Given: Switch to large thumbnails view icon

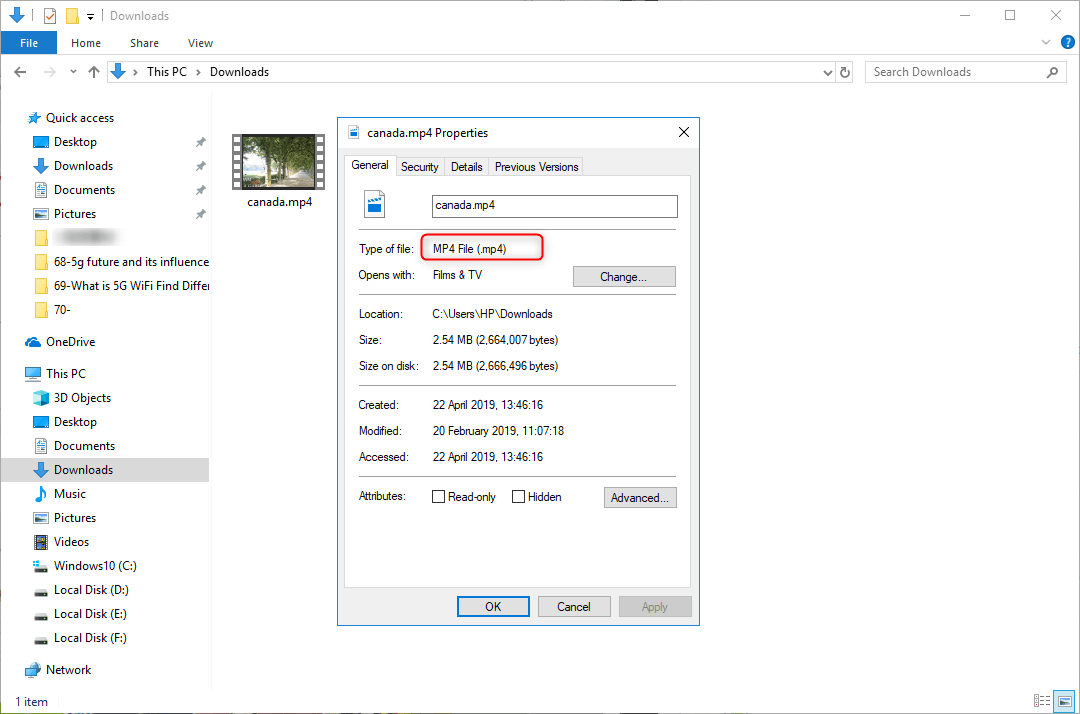Looking at the screenshot, I should point(1065,701).
